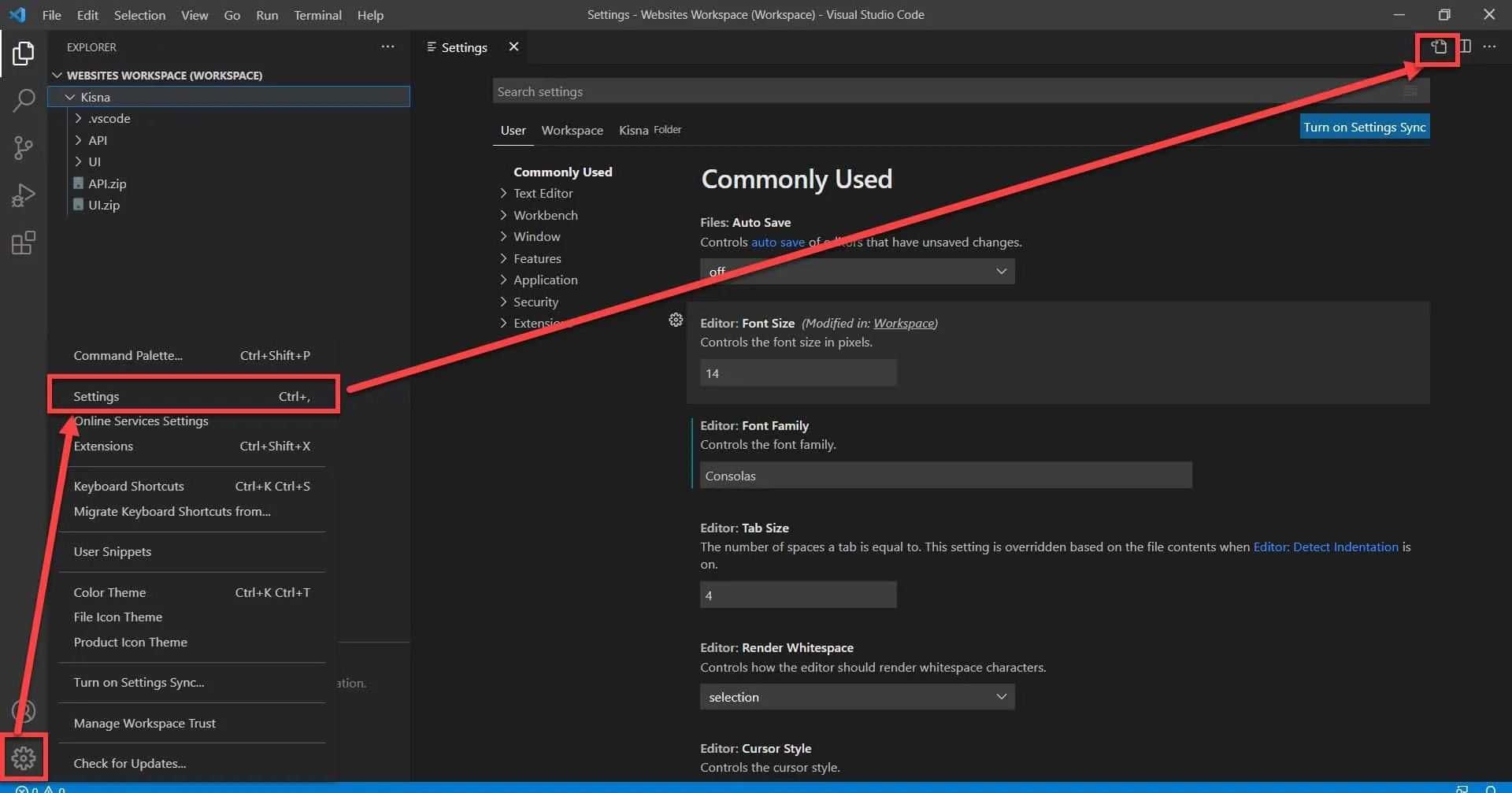Open the Extensions view icon

(x=24, y=243)
